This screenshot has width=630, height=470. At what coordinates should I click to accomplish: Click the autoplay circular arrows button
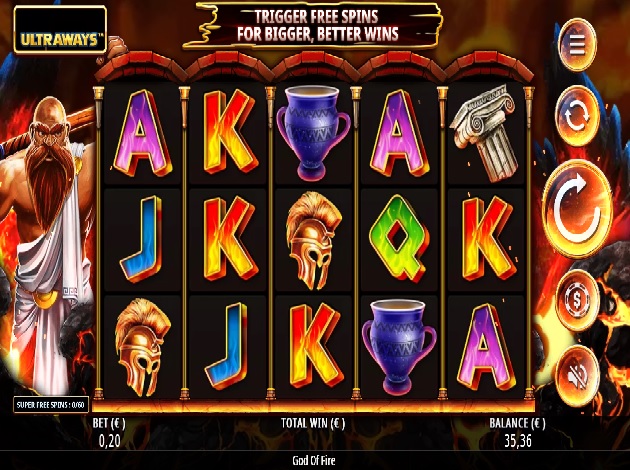pyautogui.click(x=577, y=116)
